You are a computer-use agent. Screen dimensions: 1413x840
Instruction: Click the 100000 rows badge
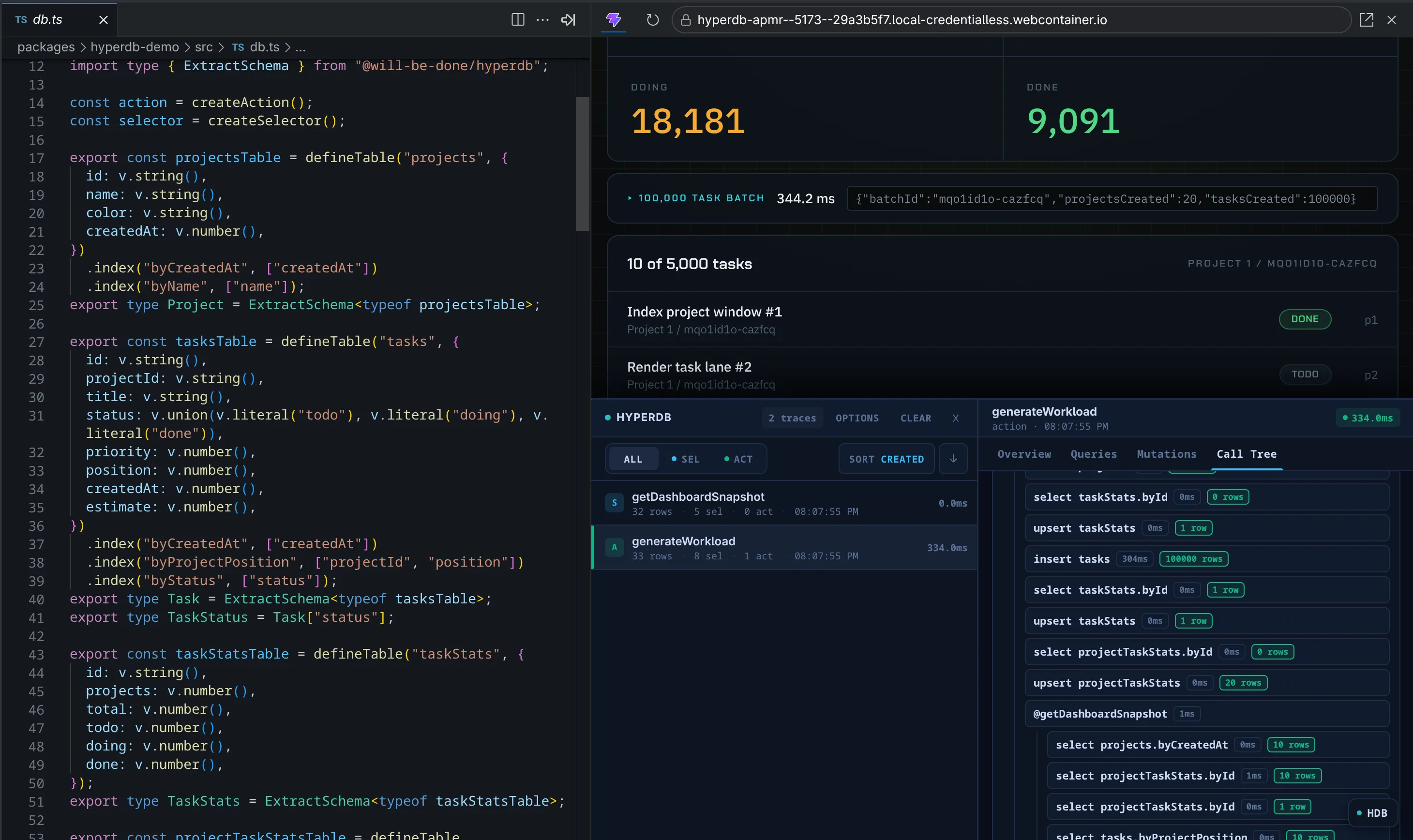1193,559
